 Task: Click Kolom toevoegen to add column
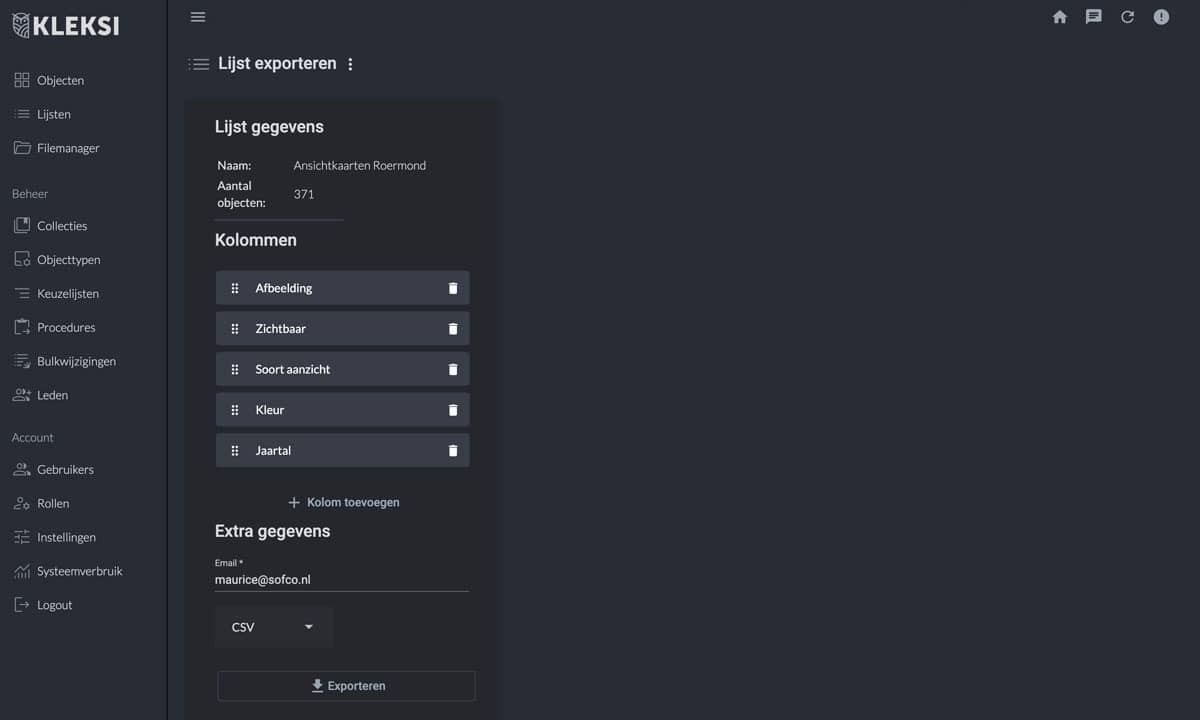[343, 502]
